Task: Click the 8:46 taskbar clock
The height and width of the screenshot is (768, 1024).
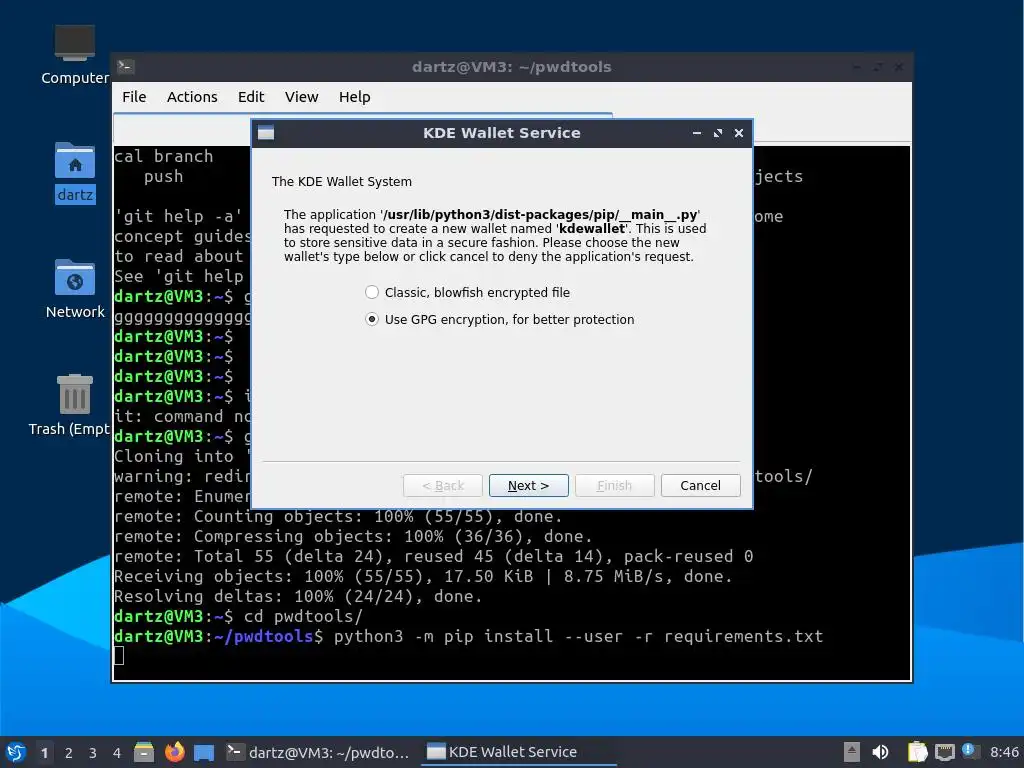Action: click(1004, 752)
